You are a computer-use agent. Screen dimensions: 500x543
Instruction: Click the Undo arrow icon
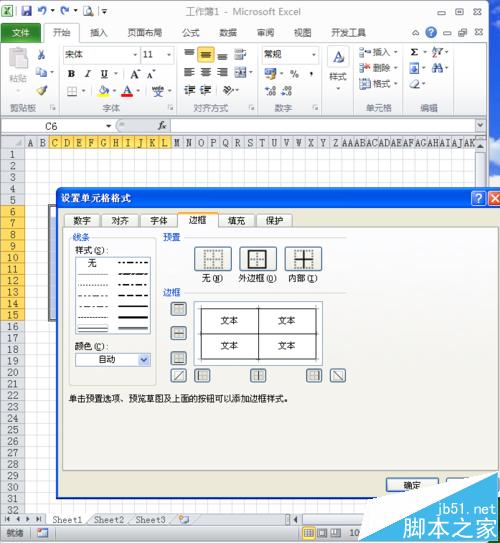pyautogui.click(x=42, y=11)
